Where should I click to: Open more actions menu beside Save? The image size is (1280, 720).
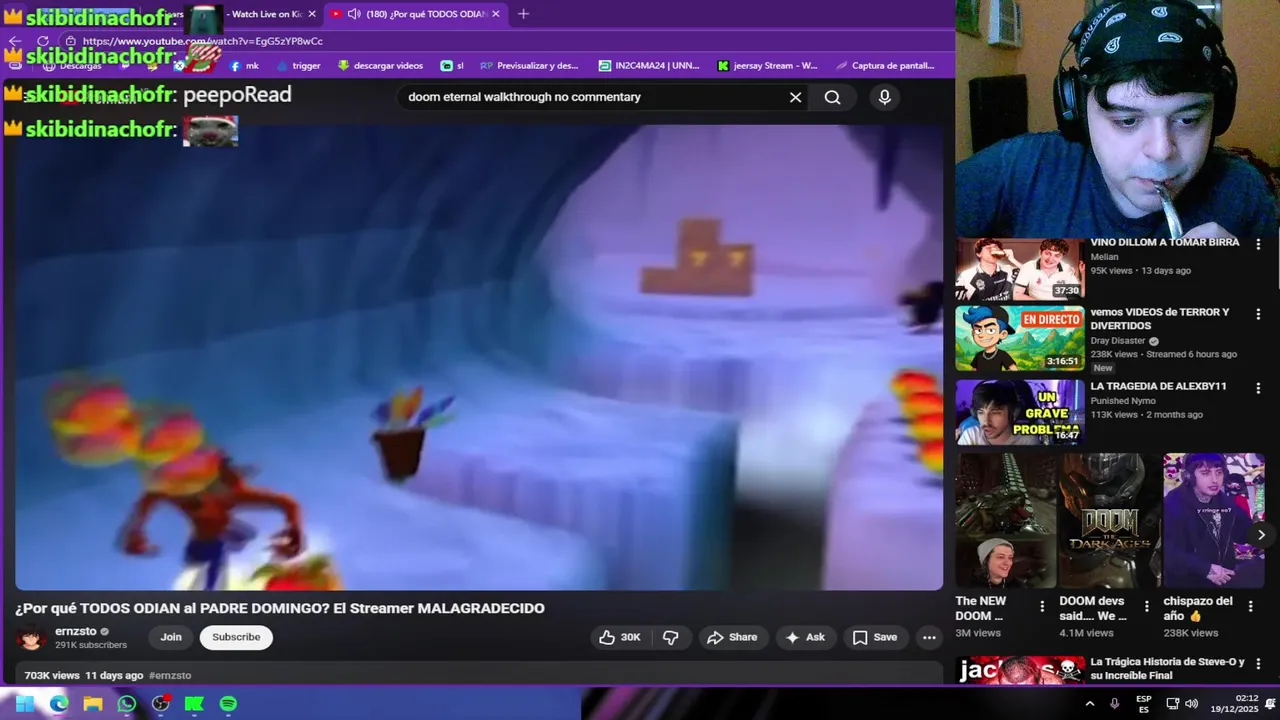(929, 637)
